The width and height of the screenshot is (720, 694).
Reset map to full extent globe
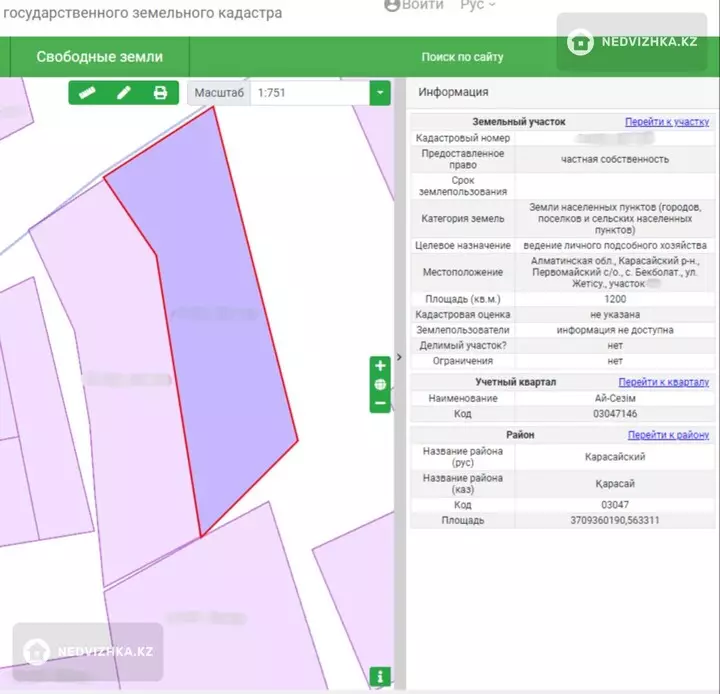[x=380, y=384]
